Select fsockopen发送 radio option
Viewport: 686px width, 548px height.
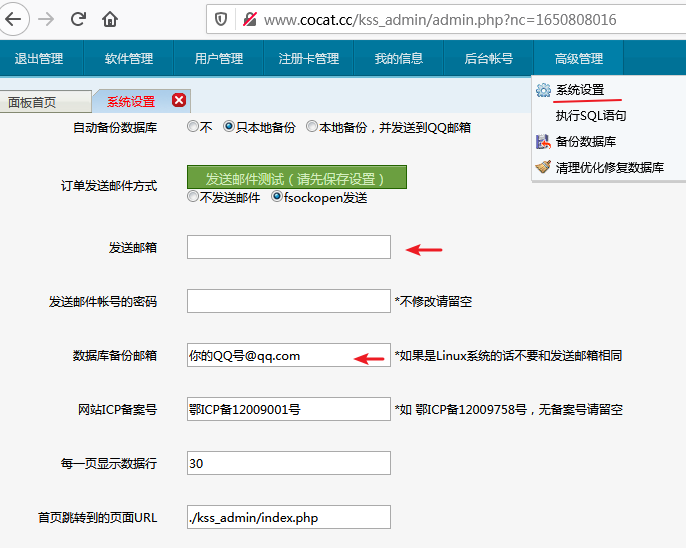(x=276, y=196)
